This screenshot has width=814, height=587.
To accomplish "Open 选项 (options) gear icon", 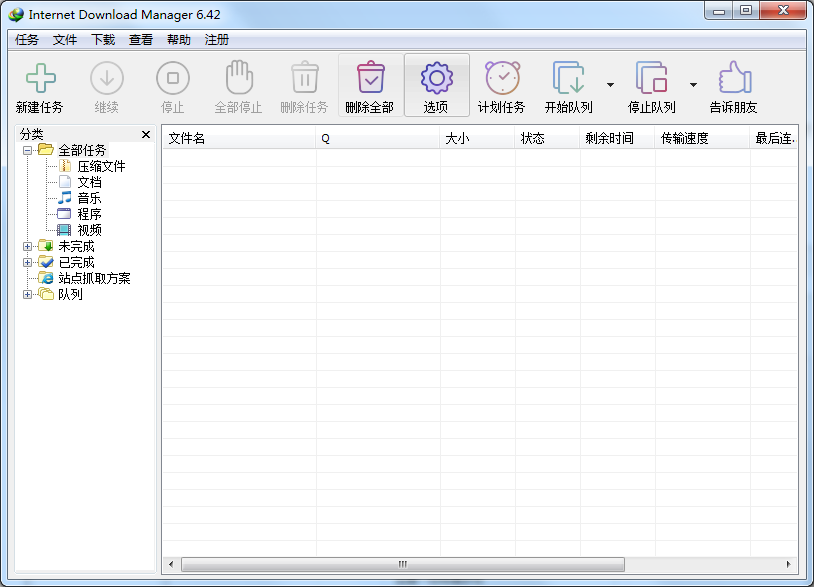I will click(x=436, y=78).
